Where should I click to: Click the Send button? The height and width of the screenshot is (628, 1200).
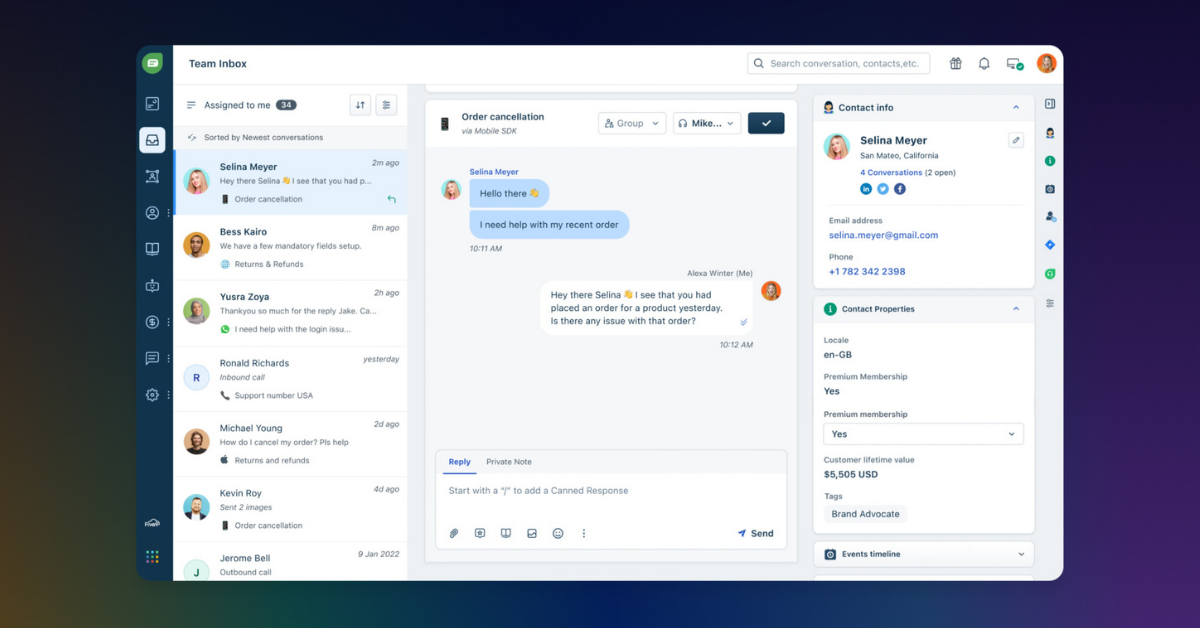pyautogui.click(x=756, y=534)
